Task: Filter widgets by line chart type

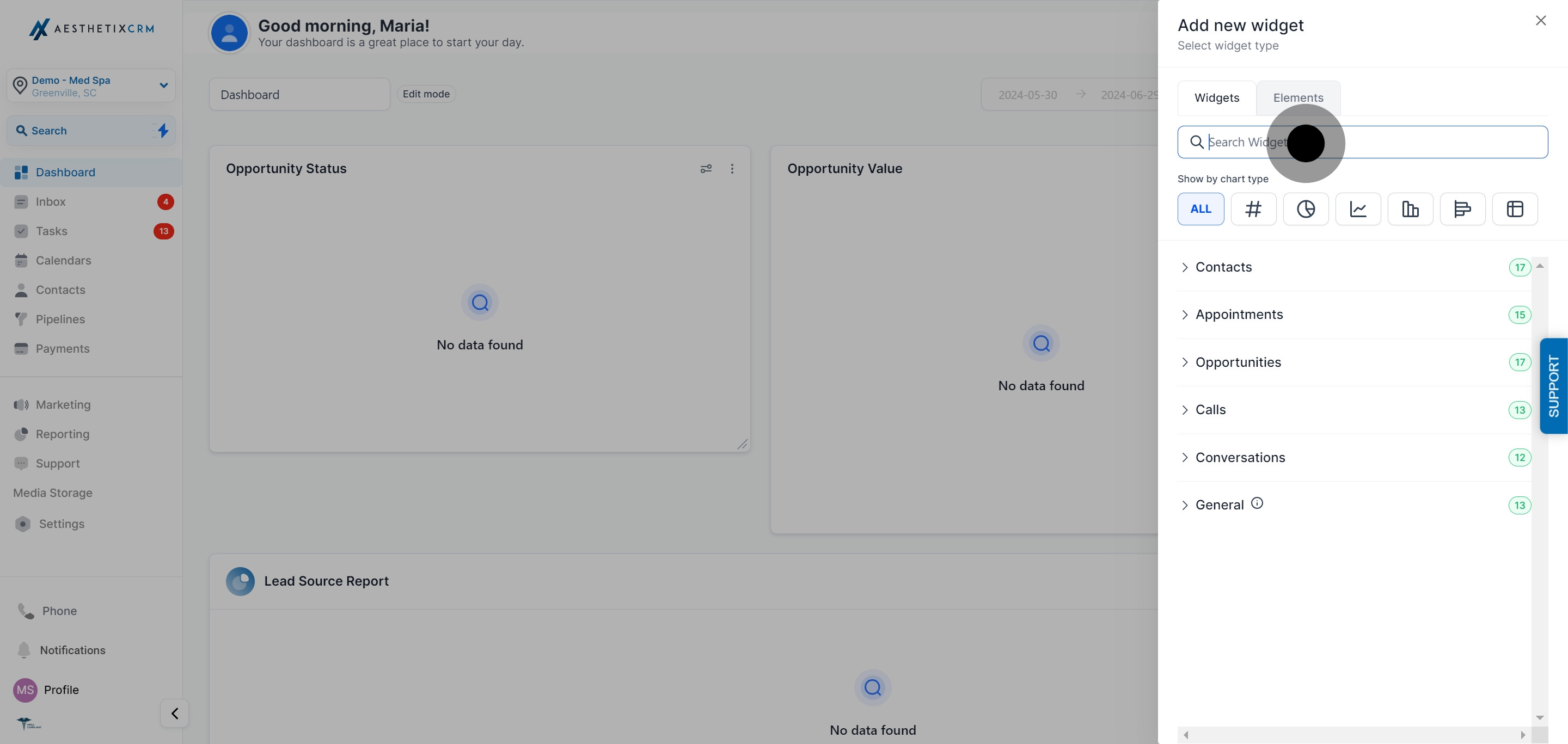Action: (1357, 208)
